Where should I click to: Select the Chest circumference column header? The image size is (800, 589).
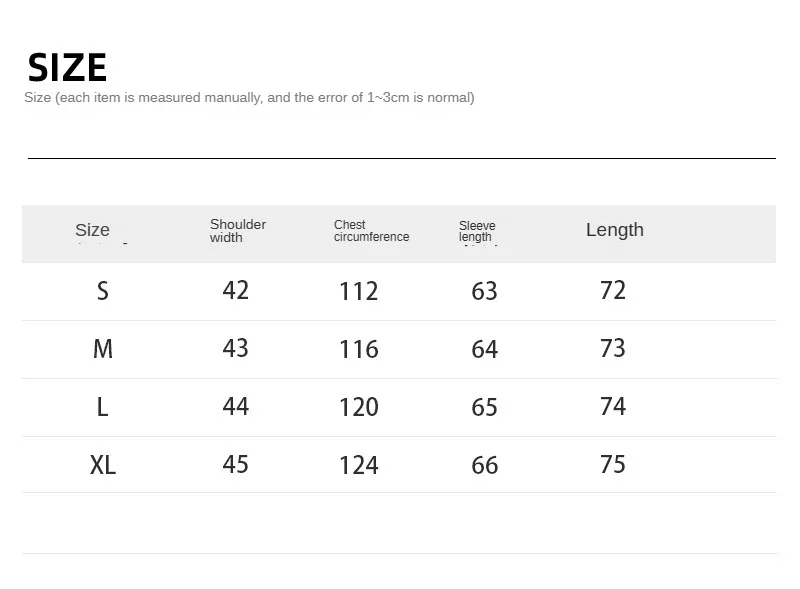[x=371, y=231]
